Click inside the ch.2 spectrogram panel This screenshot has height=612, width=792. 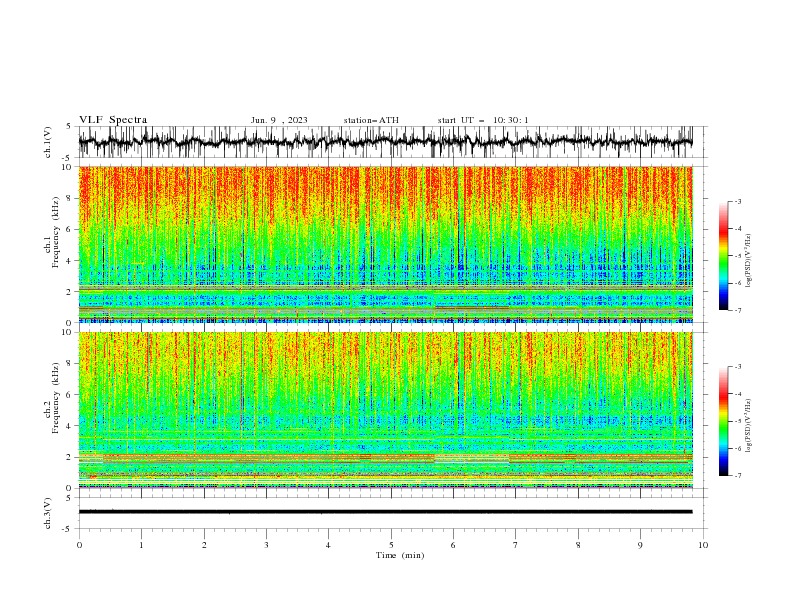point(385,410)
